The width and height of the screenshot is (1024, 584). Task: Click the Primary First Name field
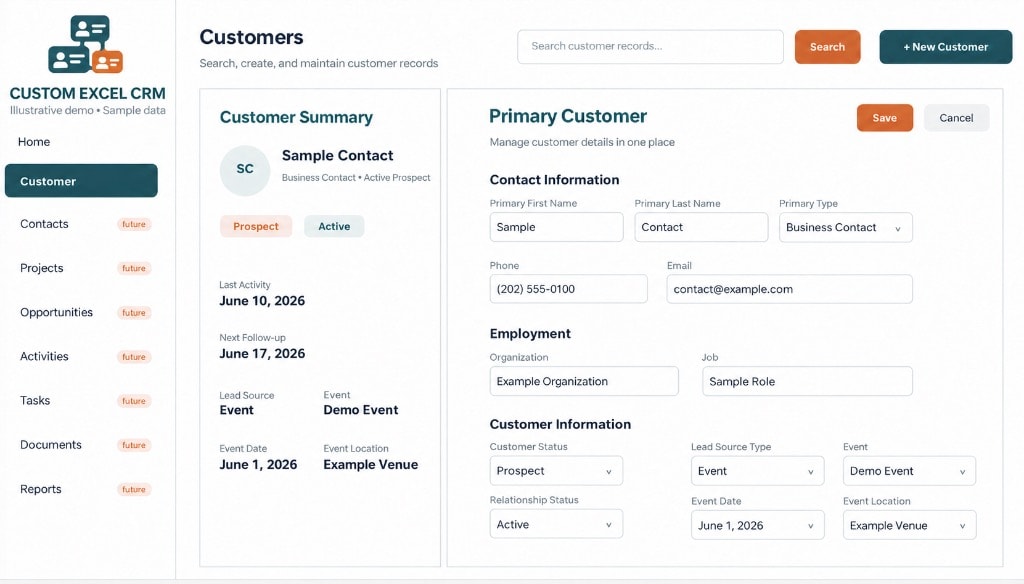click(x=556, y=227)
